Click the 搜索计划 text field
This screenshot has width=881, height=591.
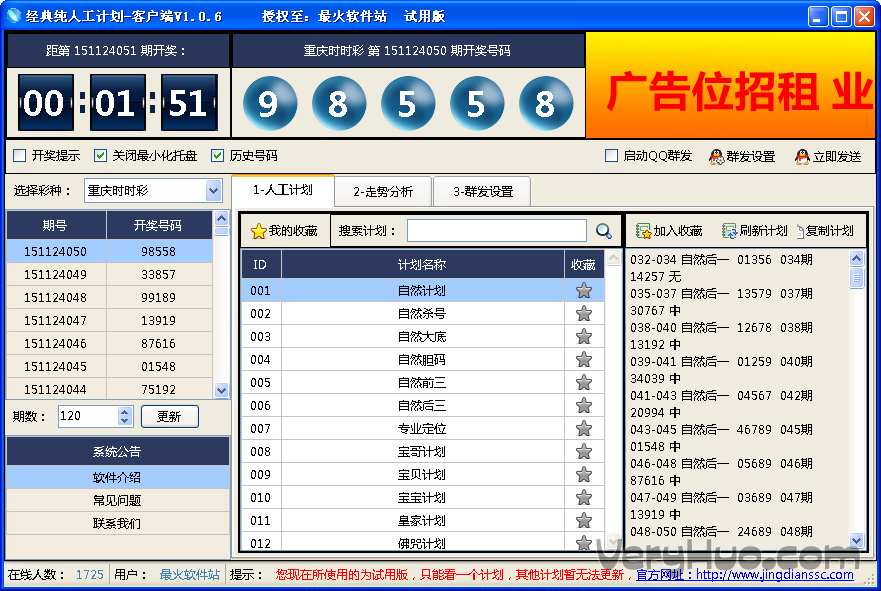496,231
